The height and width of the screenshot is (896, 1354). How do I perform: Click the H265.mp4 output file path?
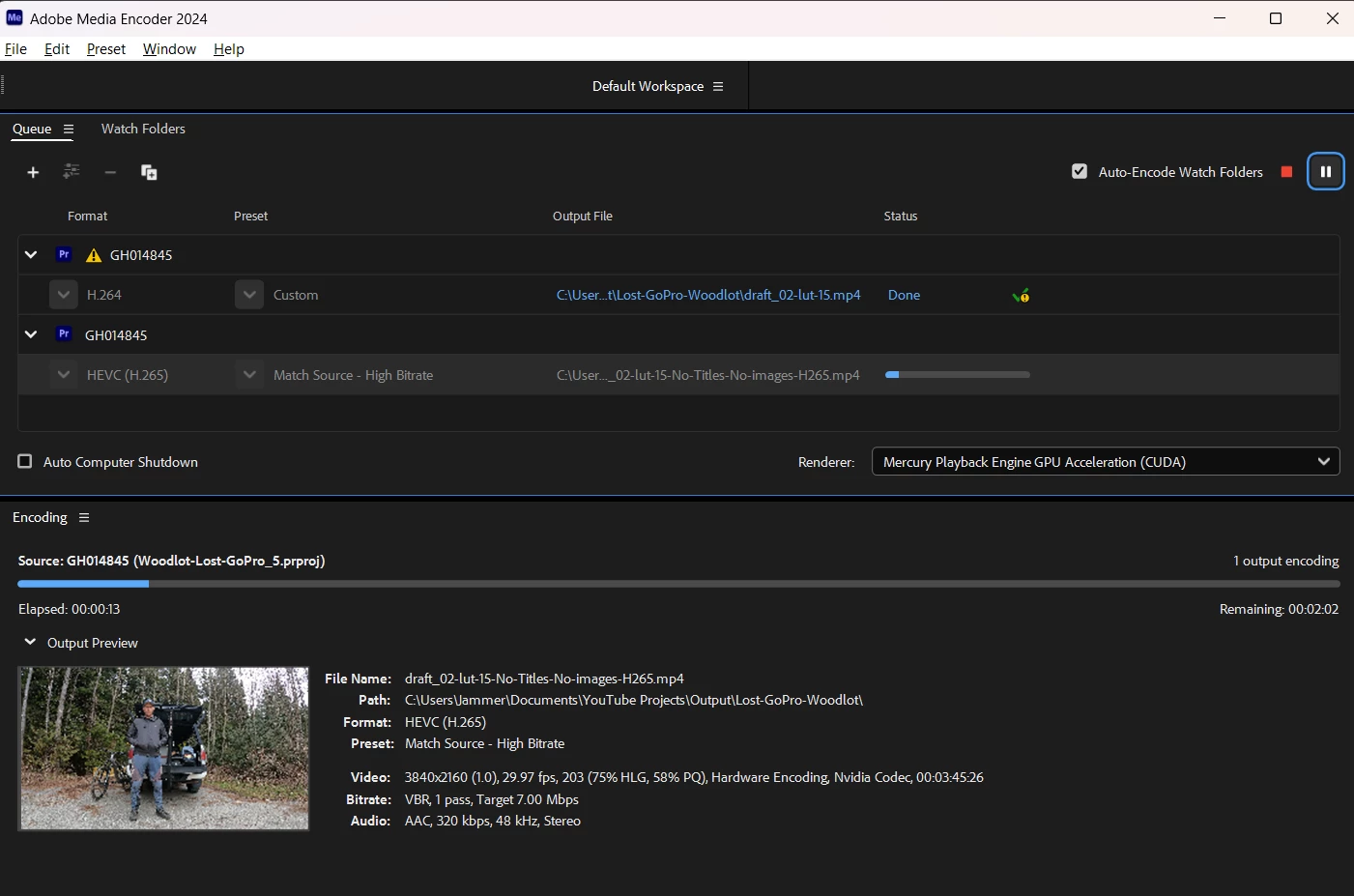[x=707, y=375]
